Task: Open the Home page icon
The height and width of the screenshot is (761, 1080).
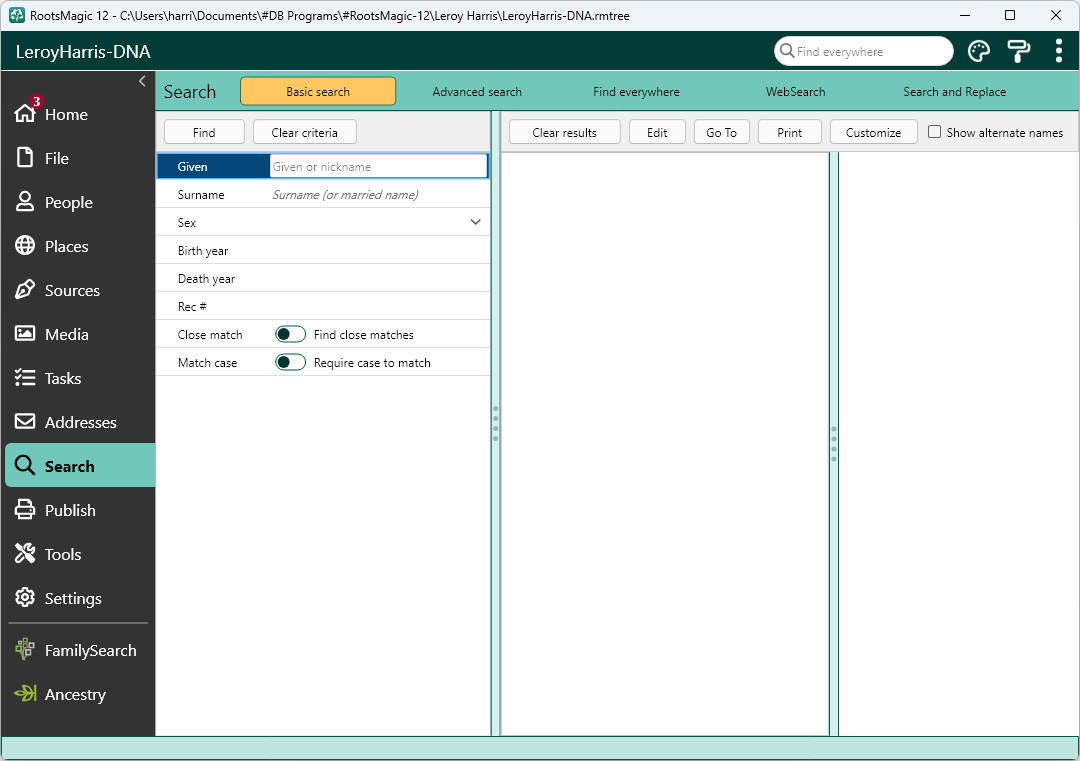Action: tap(25, 113)
